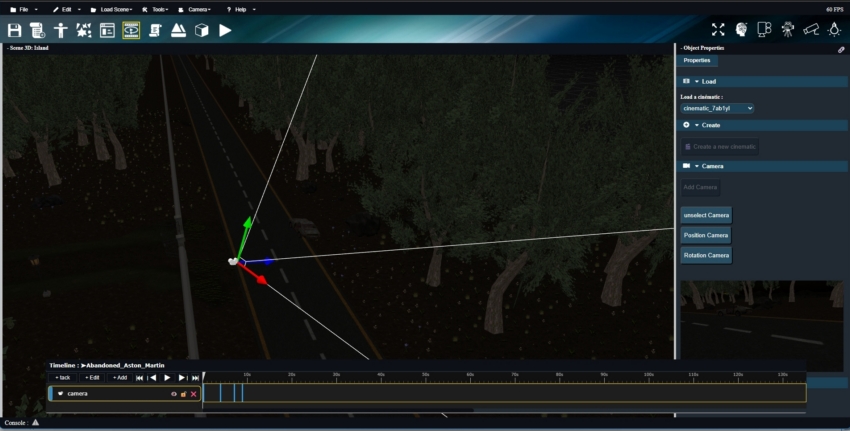Open the Tools menu
Screen dimensions: 850x431
(x=154, y=9)
